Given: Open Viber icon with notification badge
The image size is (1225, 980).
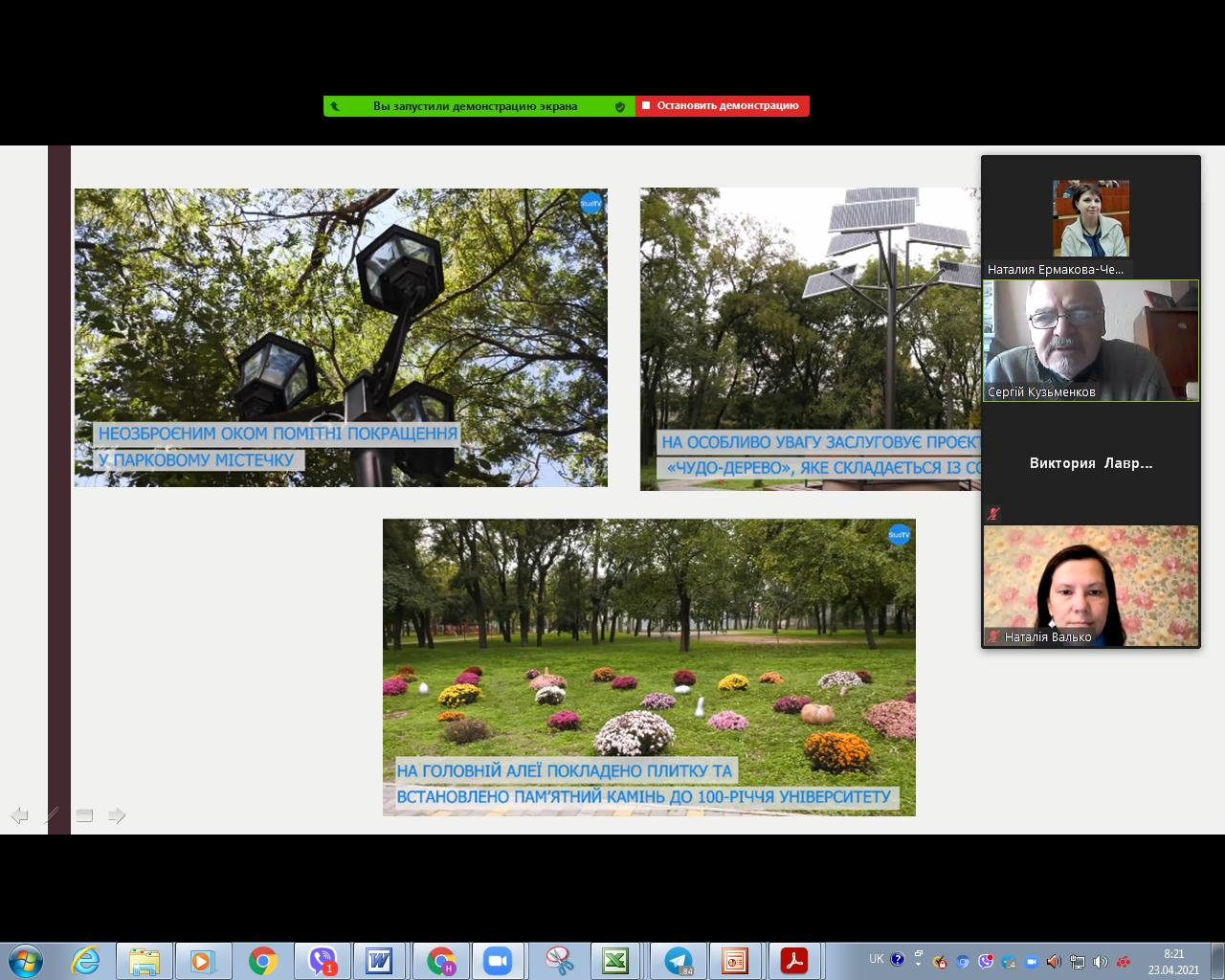Looking at the screenshot, I should (x=323, y=960).
